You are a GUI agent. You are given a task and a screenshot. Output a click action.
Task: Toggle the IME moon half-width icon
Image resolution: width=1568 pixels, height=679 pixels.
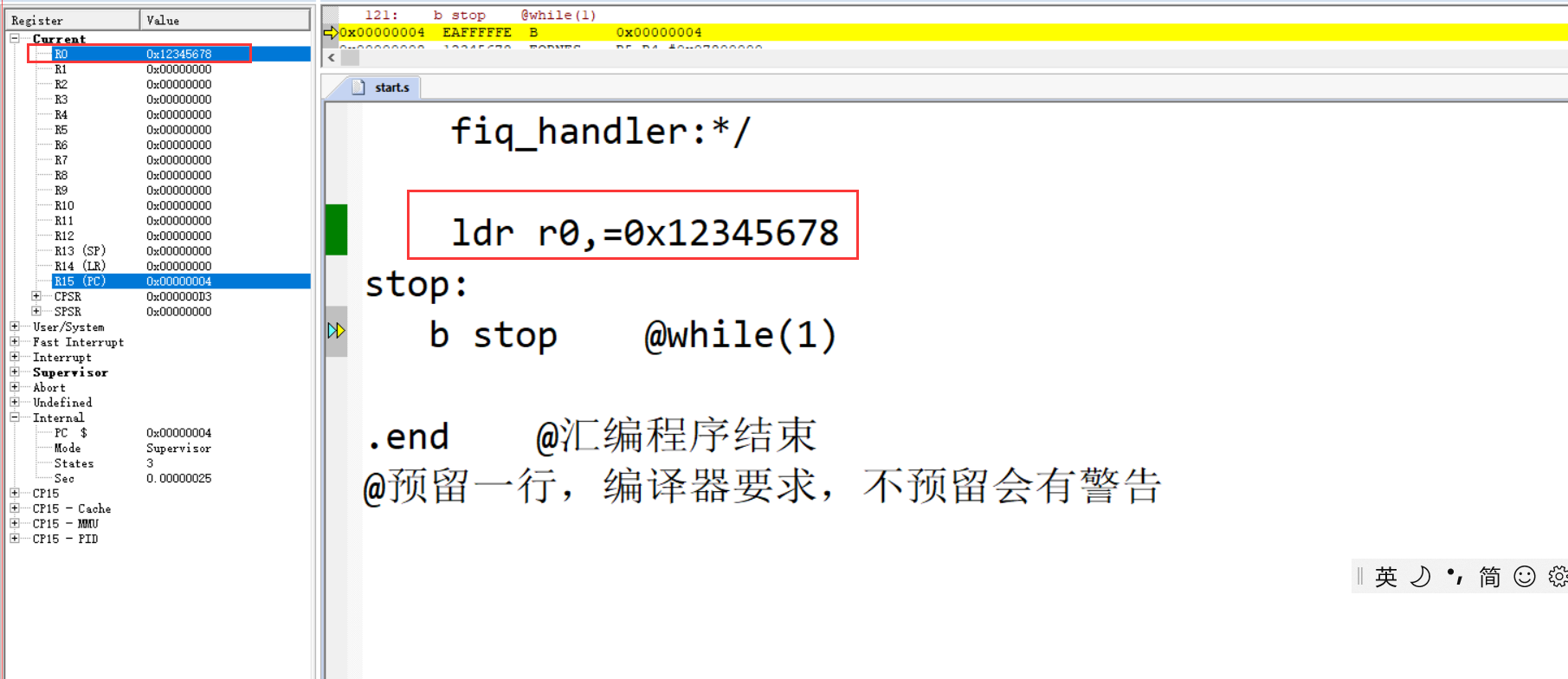pos(1420,577)
